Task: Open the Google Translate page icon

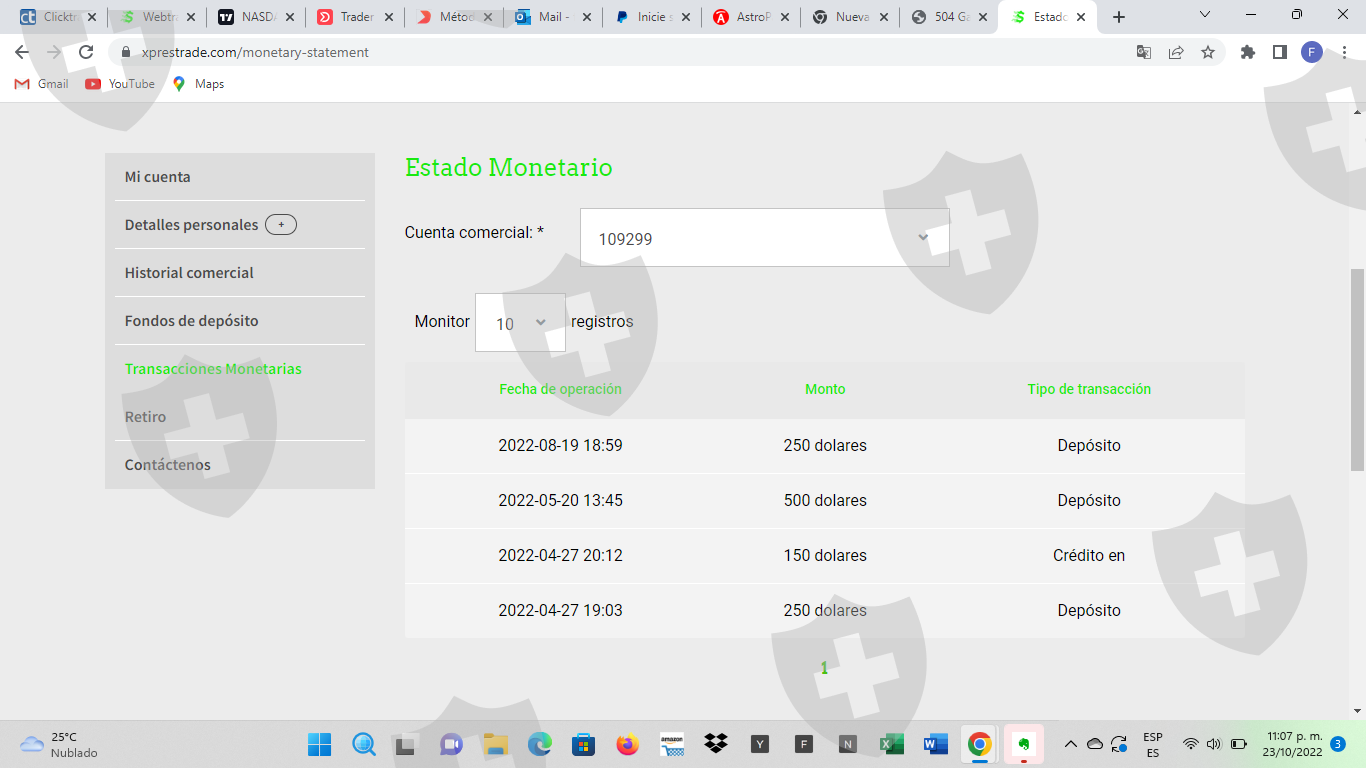Action: tap(1144, 52)
